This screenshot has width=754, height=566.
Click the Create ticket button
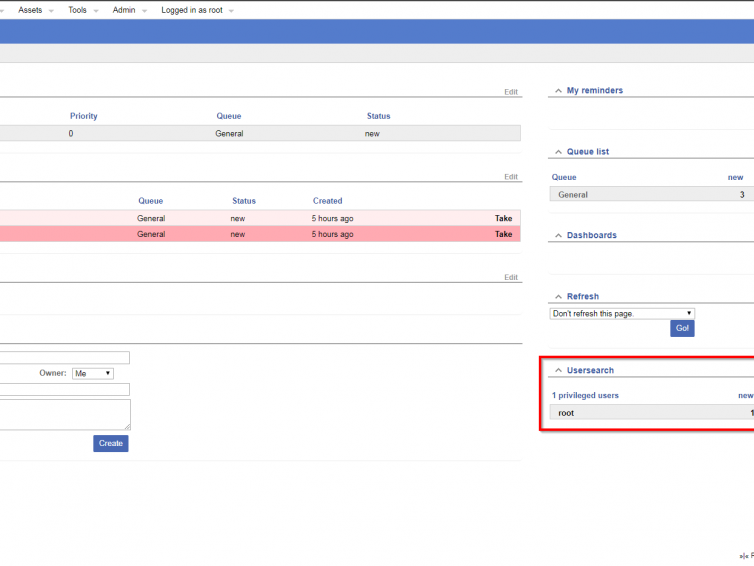click(x=111, y=443)
